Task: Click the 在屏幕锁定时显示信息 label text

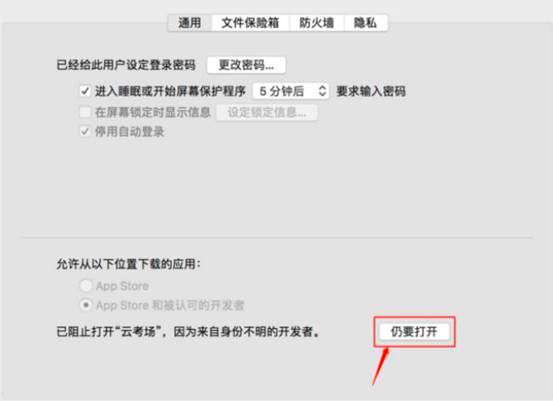Action: [153, 112]
